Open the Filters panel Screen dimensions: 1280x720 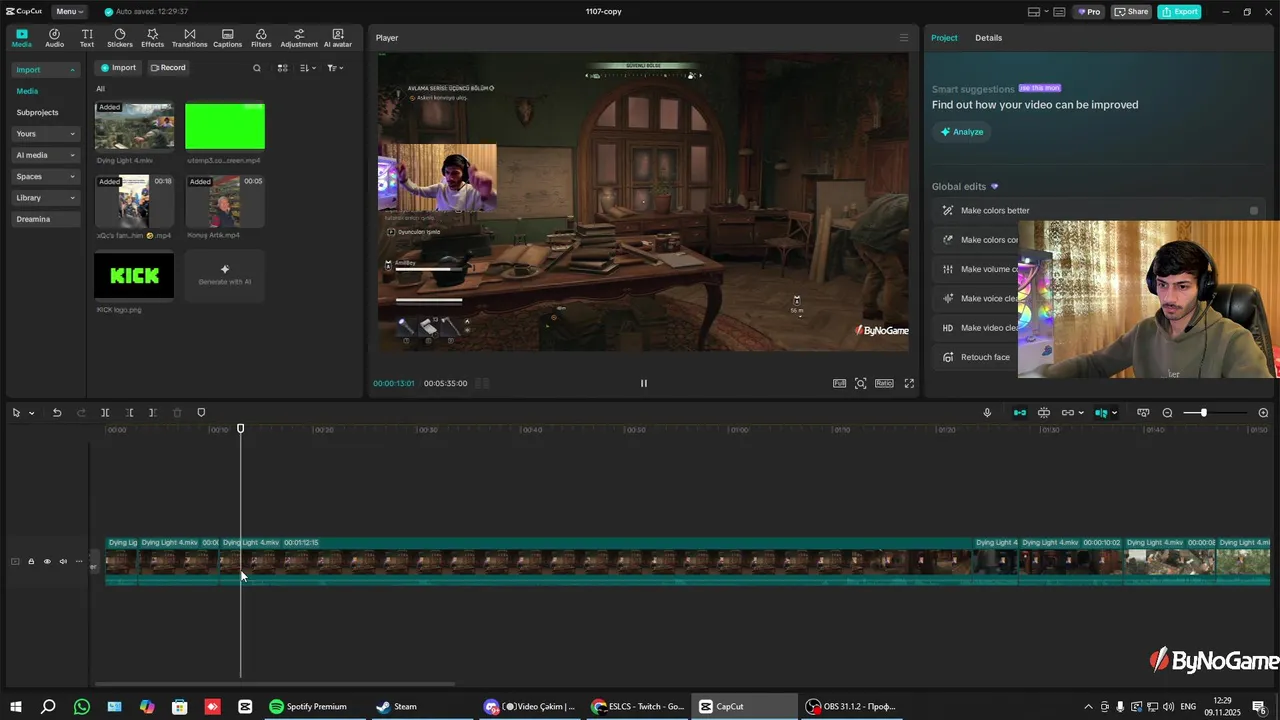[x=261, y=38]
